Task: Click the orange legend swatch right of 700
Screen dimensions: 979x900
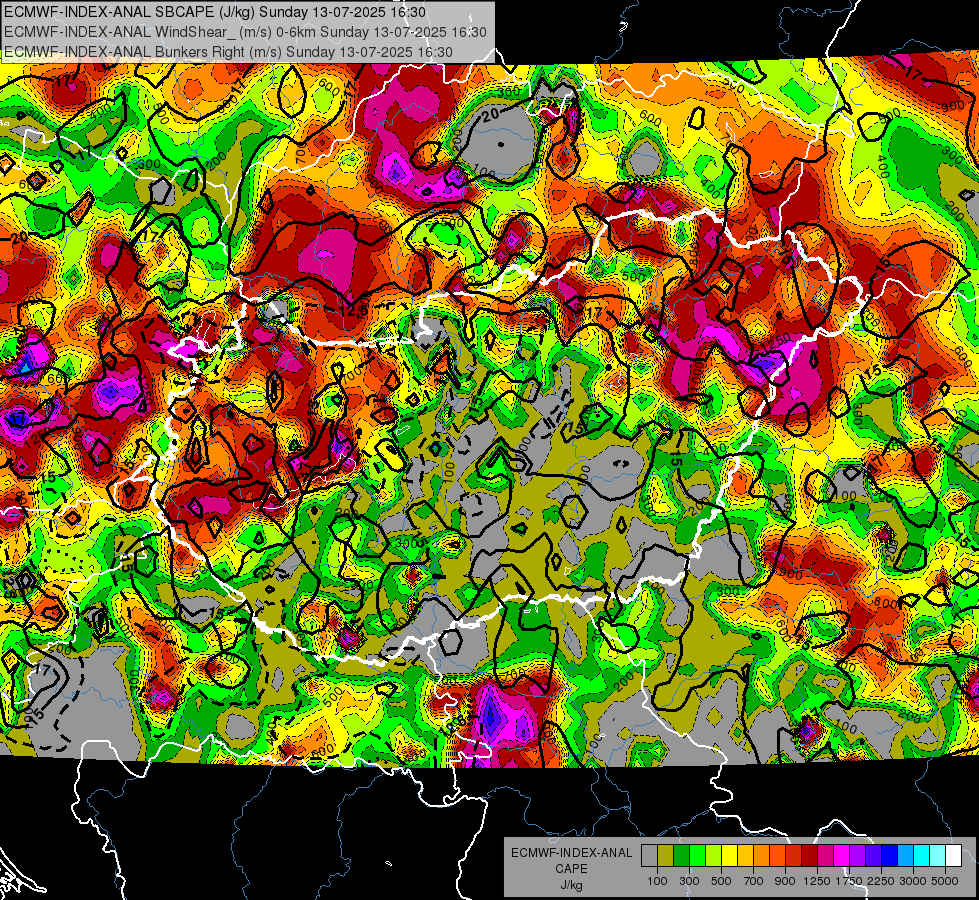Action: tap(762, 855)
